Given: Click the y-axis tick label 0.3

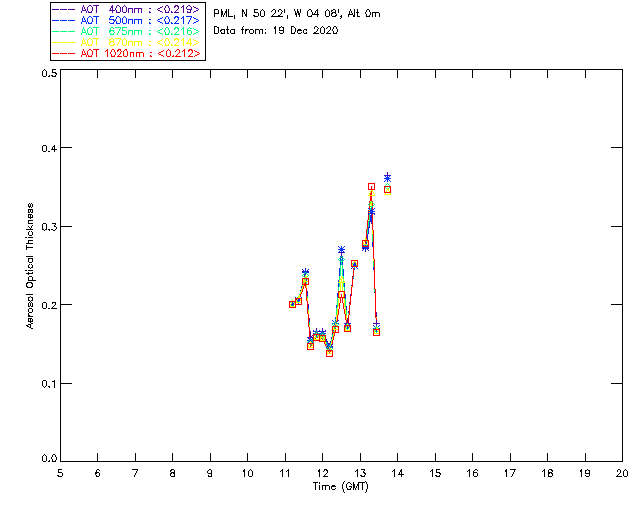Looking at the screenshot, I should (49, 227).
